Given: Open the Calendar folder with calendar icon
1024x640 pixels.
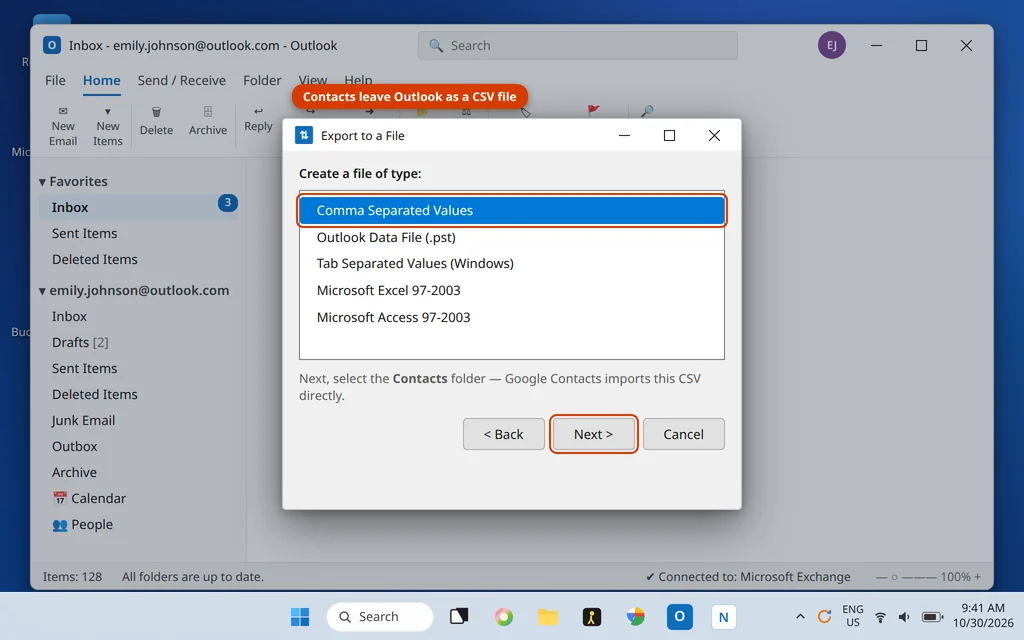Looking at the screenshot, I should pos(89,498).
